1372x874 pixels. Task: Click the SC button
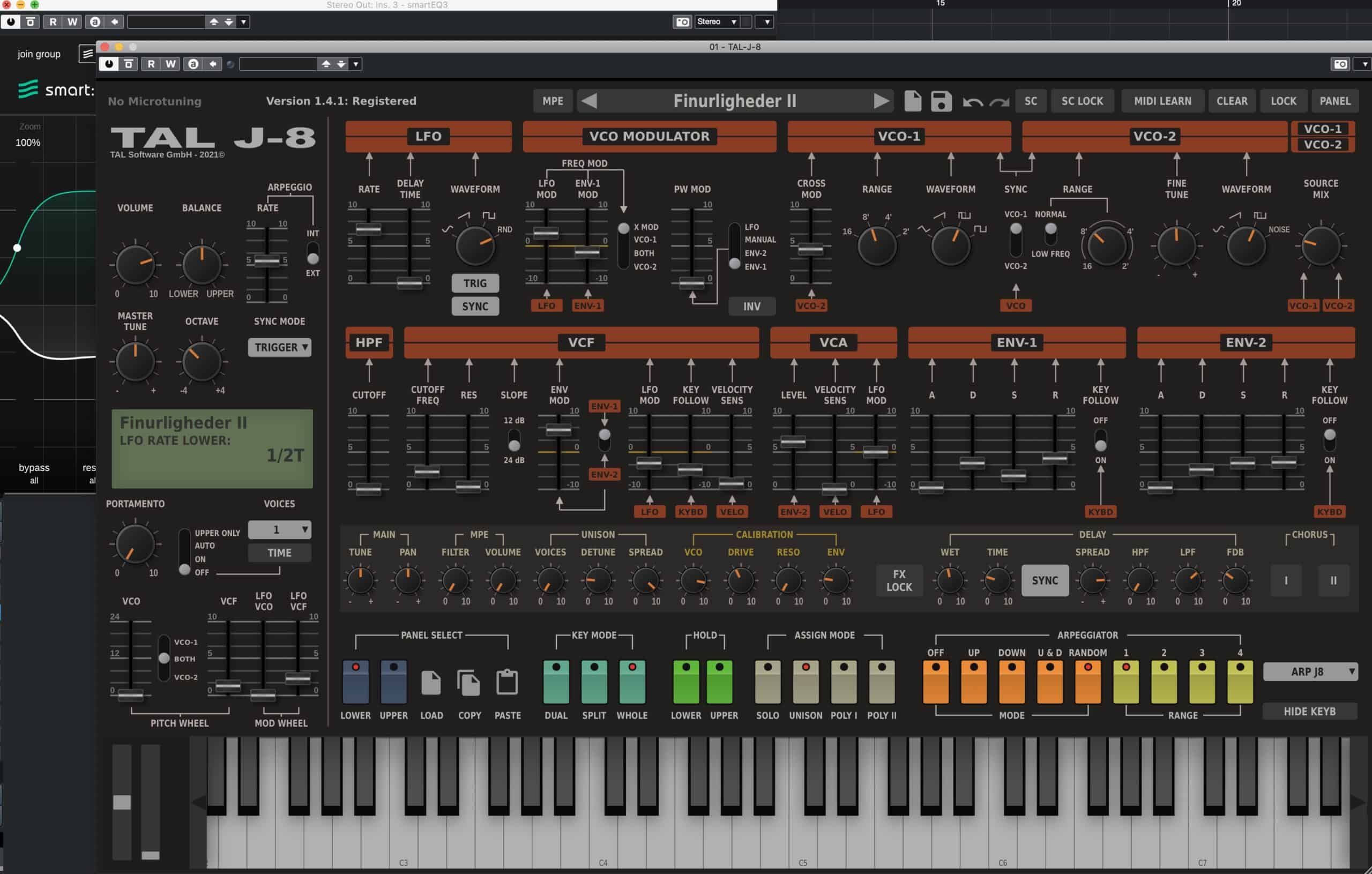pos(1031,101)
